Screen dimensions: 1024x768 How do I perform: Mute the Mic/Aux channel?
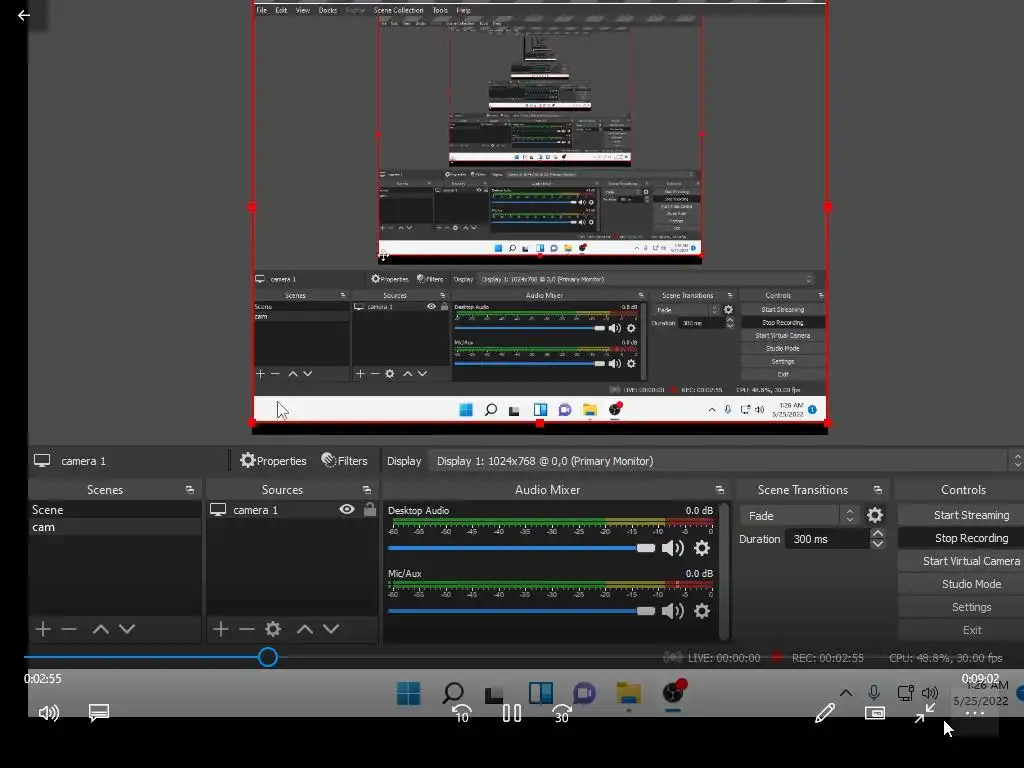[x=673, y=611]
